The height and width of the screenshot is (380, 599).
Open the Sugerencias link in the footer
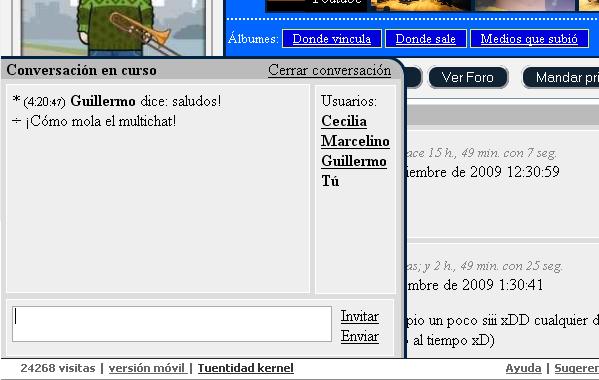576,368
